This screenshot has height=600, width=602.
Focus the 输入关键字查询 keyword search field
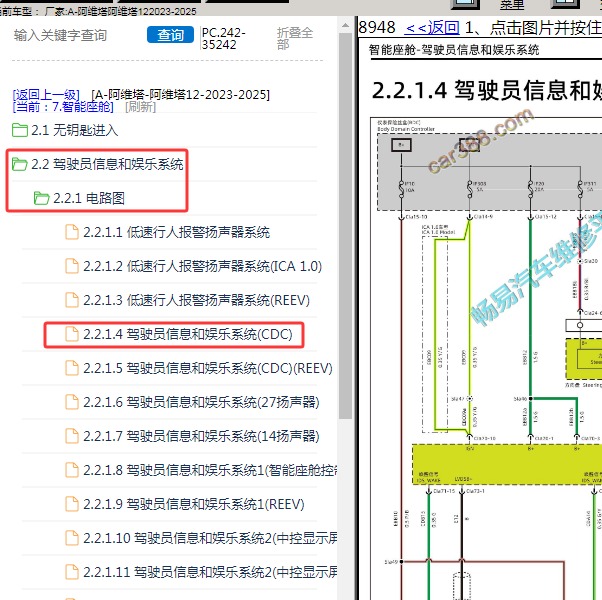60,35
